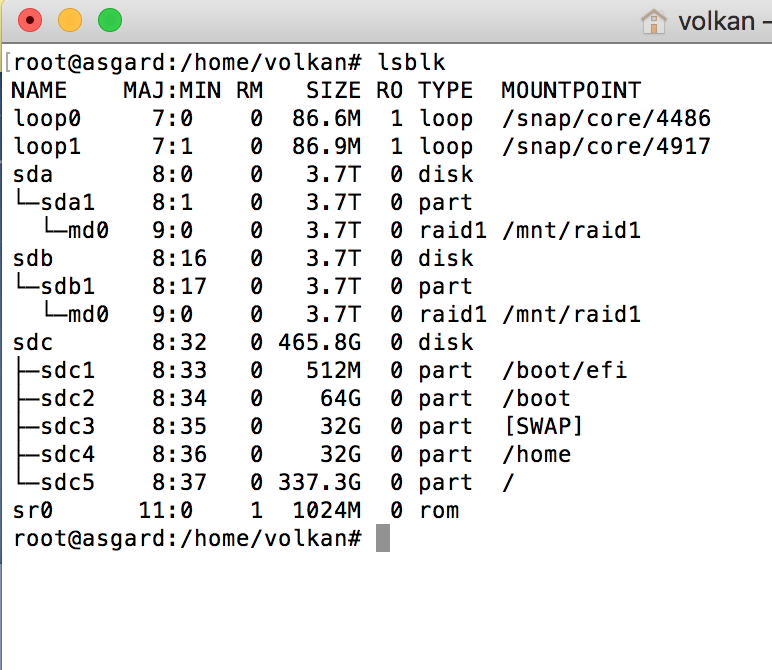Select the /snap/core/4486 mount path

[x=606, y=119]
